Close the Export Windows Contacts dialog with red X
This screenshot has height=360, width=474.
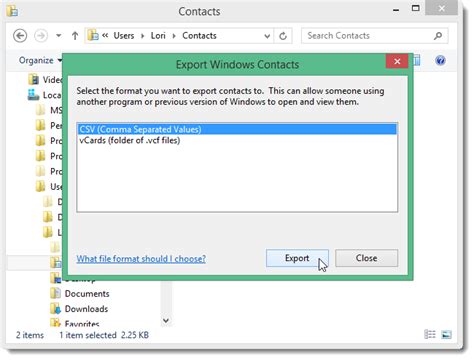click(x=397, y=61)
